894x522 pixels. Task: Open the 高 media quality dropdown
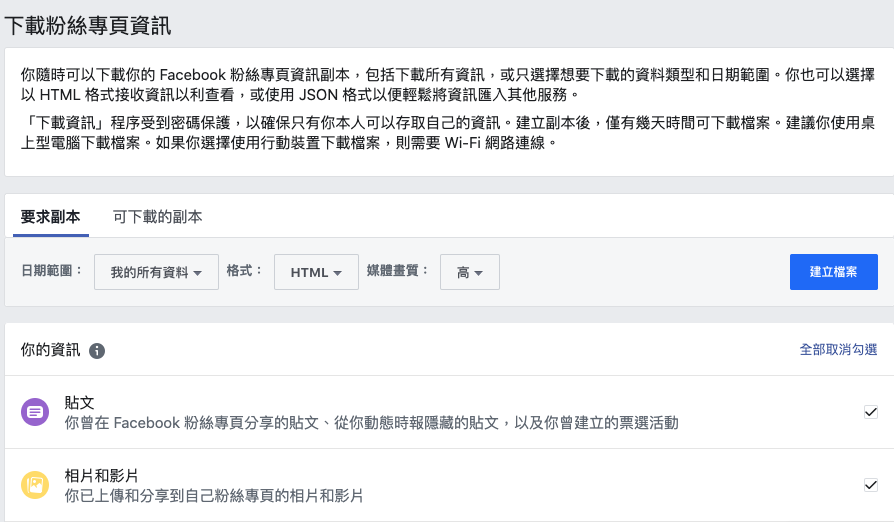470,272
